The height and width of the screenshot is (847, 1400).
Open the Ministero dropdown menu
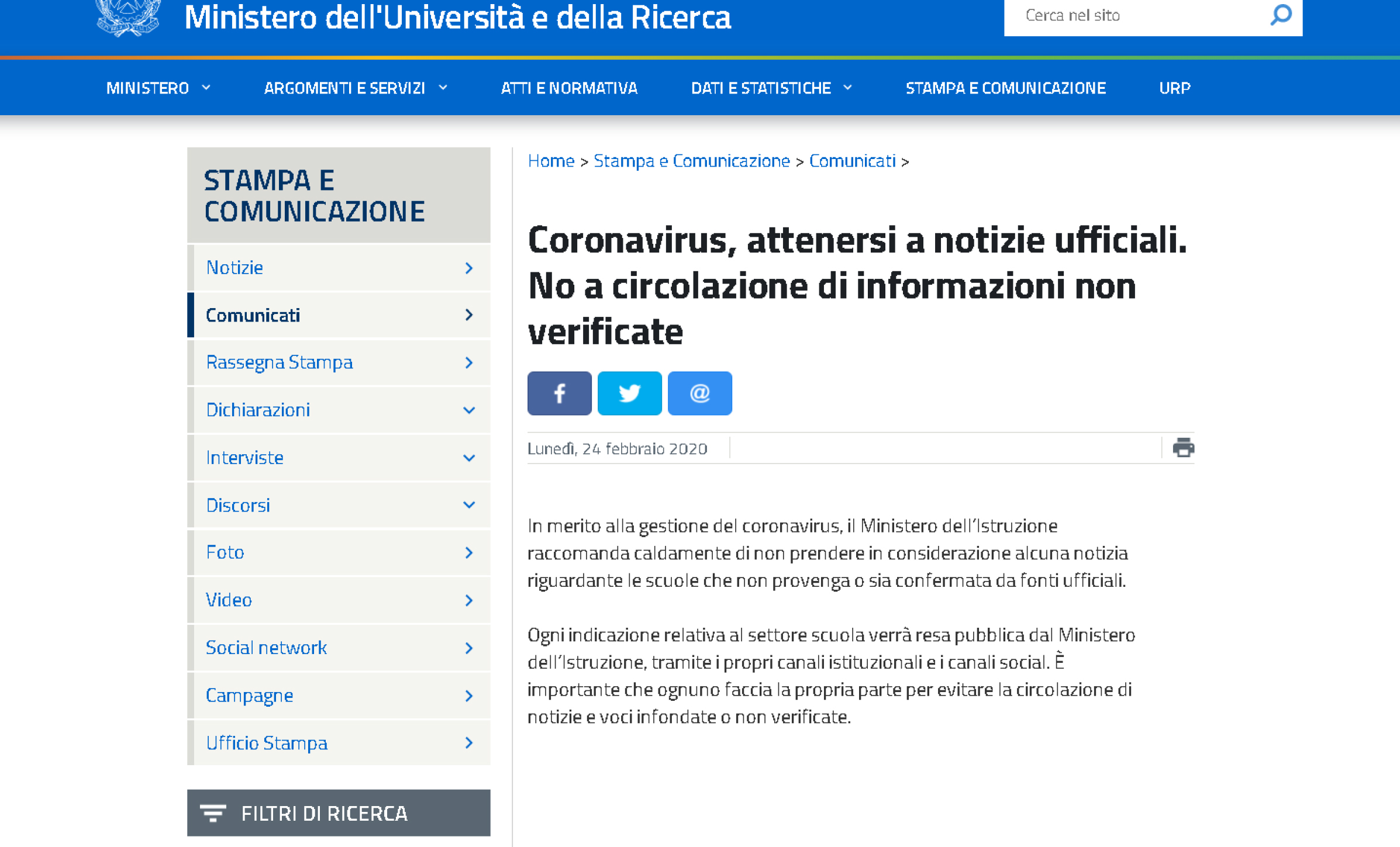tap(158, 88)
